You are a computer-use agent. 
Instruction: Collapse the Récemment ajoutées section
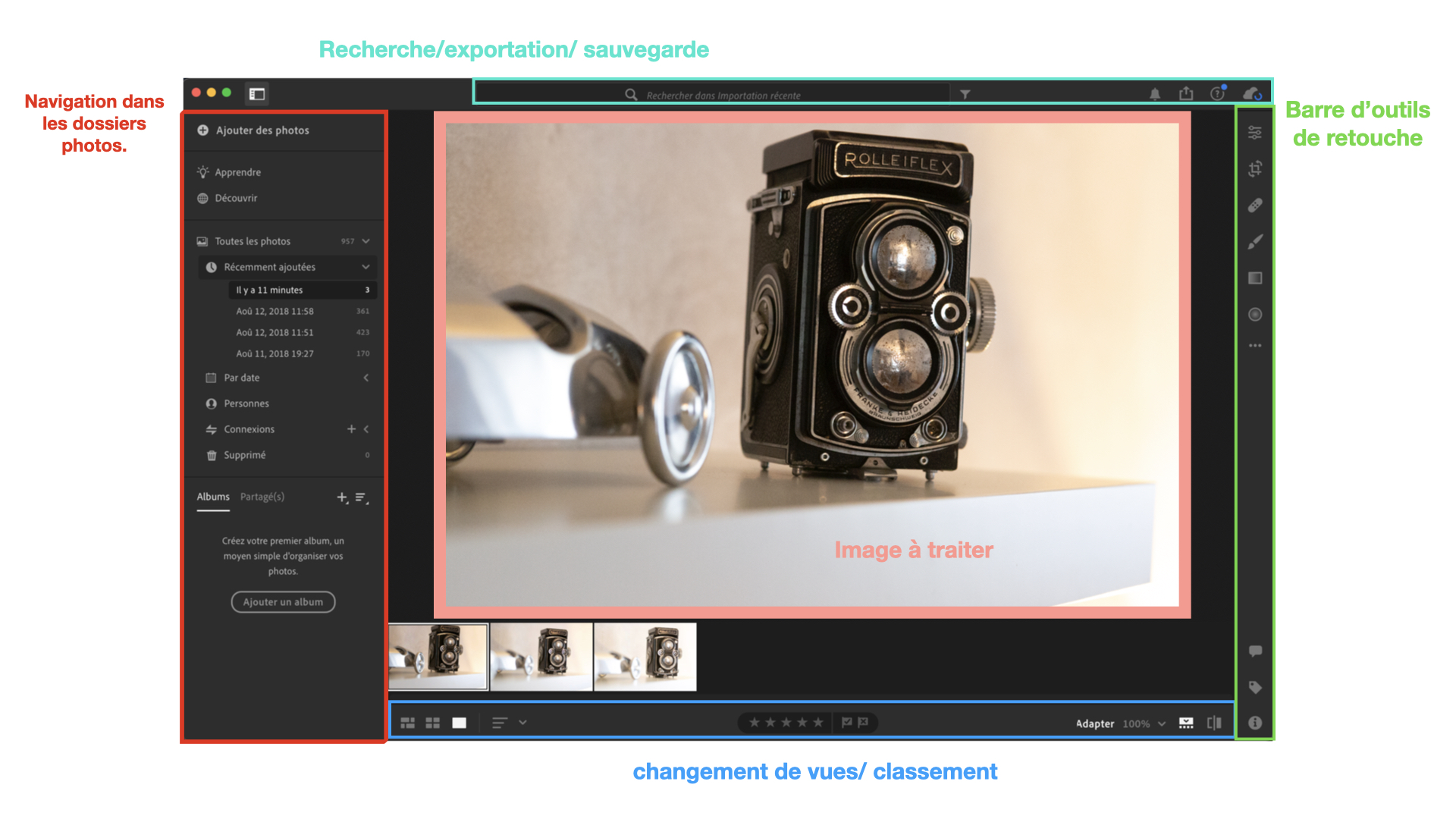[x=366, y=267]
